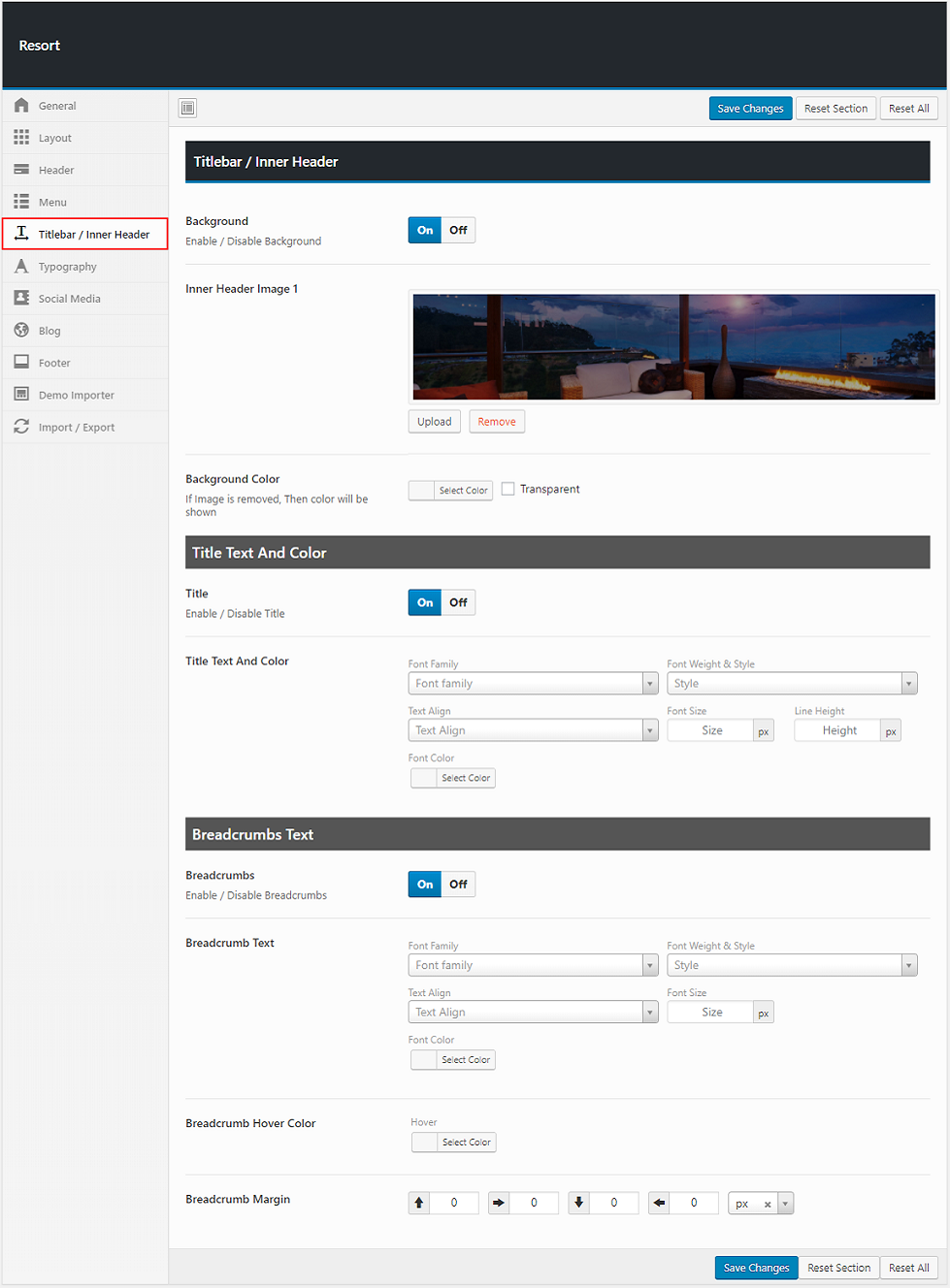Click the expand-all-sections icon in the toolbar

coord(188,108)
